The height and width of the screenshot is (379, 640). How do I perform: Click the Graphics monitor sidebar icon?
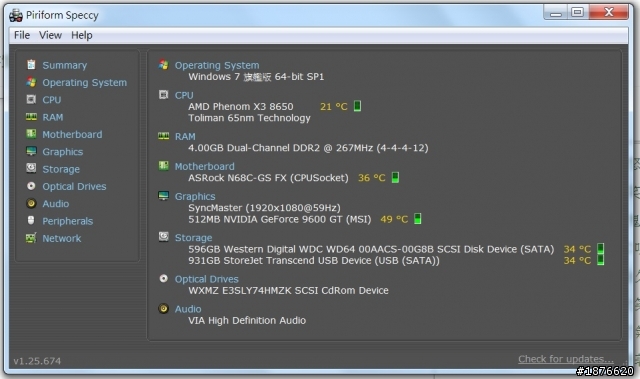[x=31, y=151]
